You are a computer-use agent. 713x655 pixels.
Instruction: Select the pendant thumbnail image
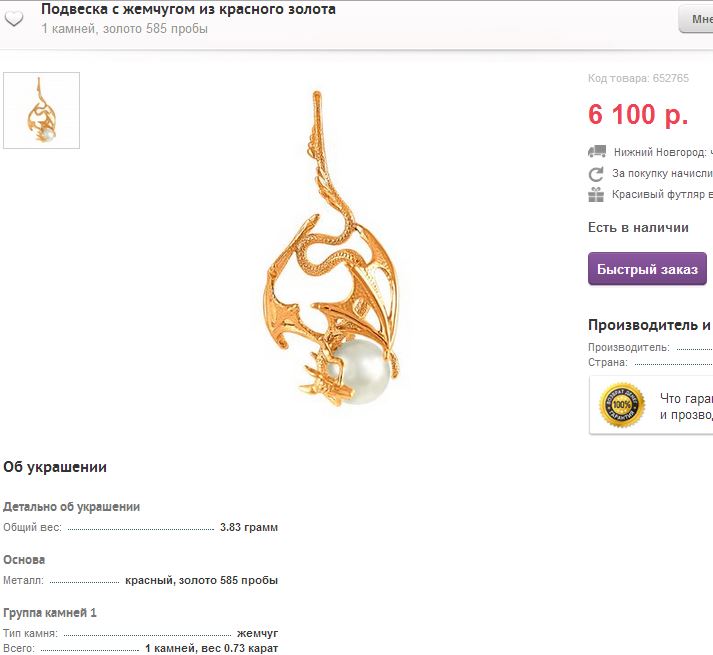(x=41, y=110)
